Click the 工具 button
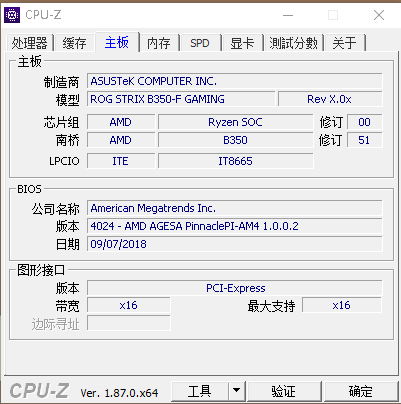This screenshot has height=404, width=401. 200,391
